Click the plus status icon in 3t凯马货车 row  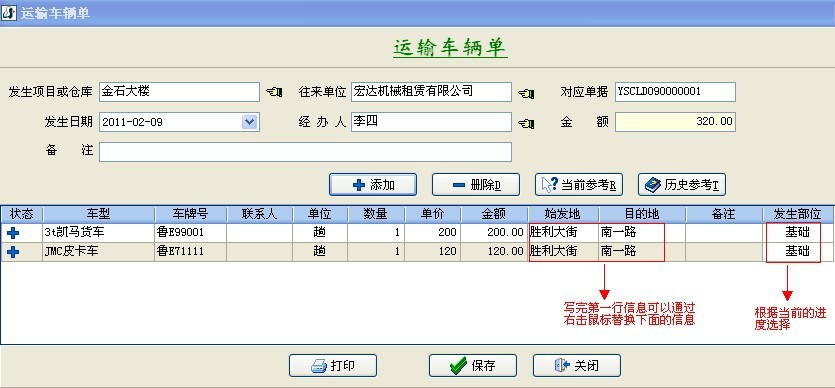tap(13, 233)
